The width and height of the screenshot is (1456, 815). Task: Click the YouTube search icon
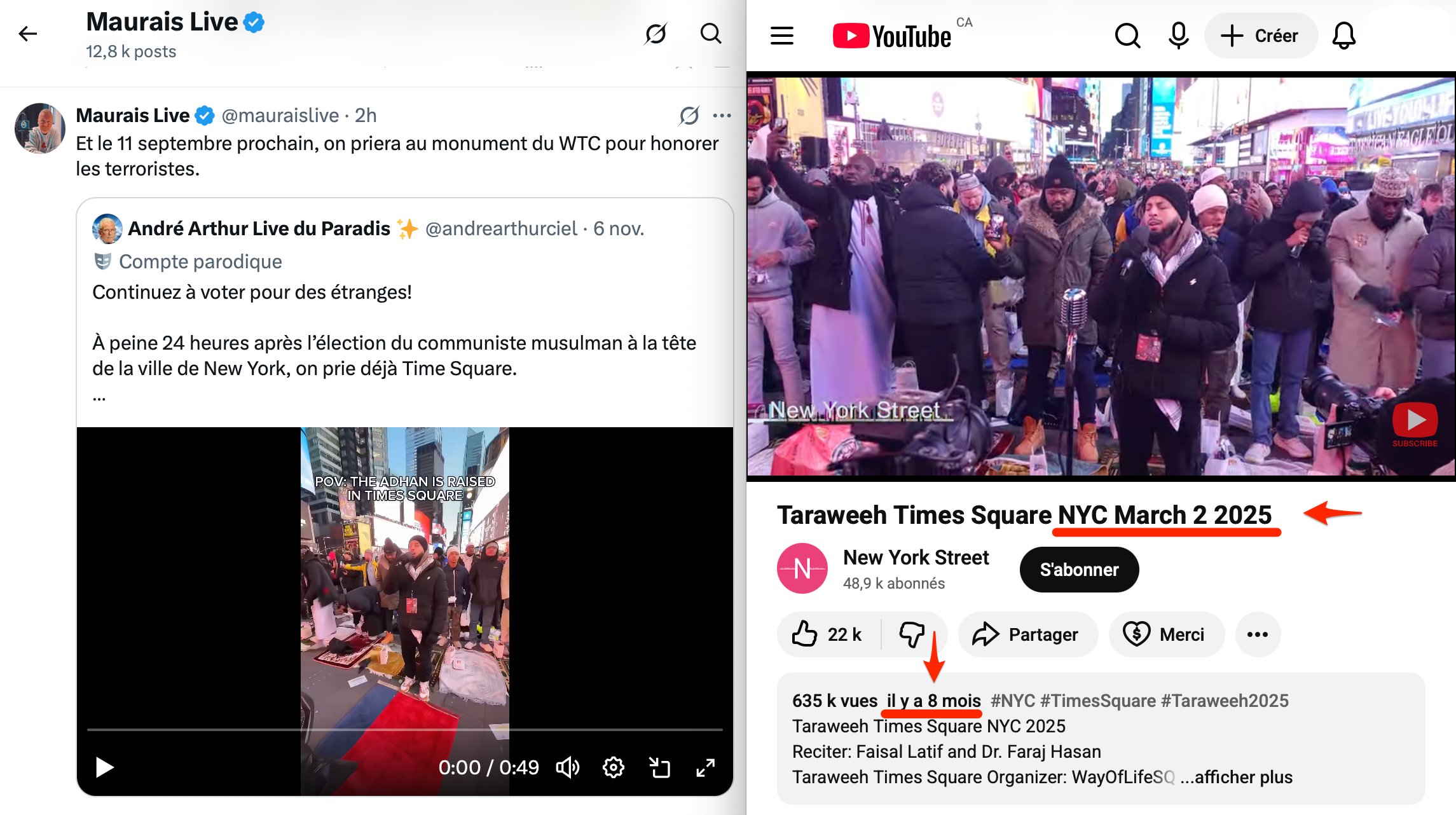tap(1127, 36)
